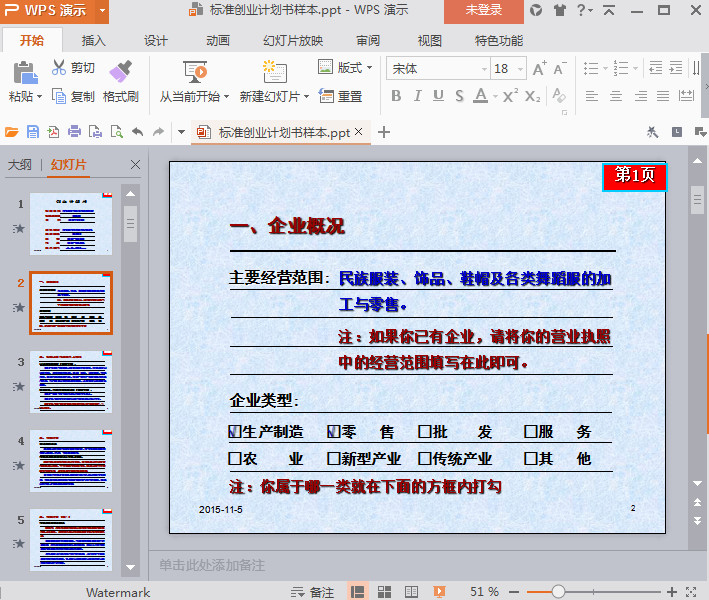The image size is (709, 600).
Task: Add a new document tab with plus
Action: [x=383, y=132]
